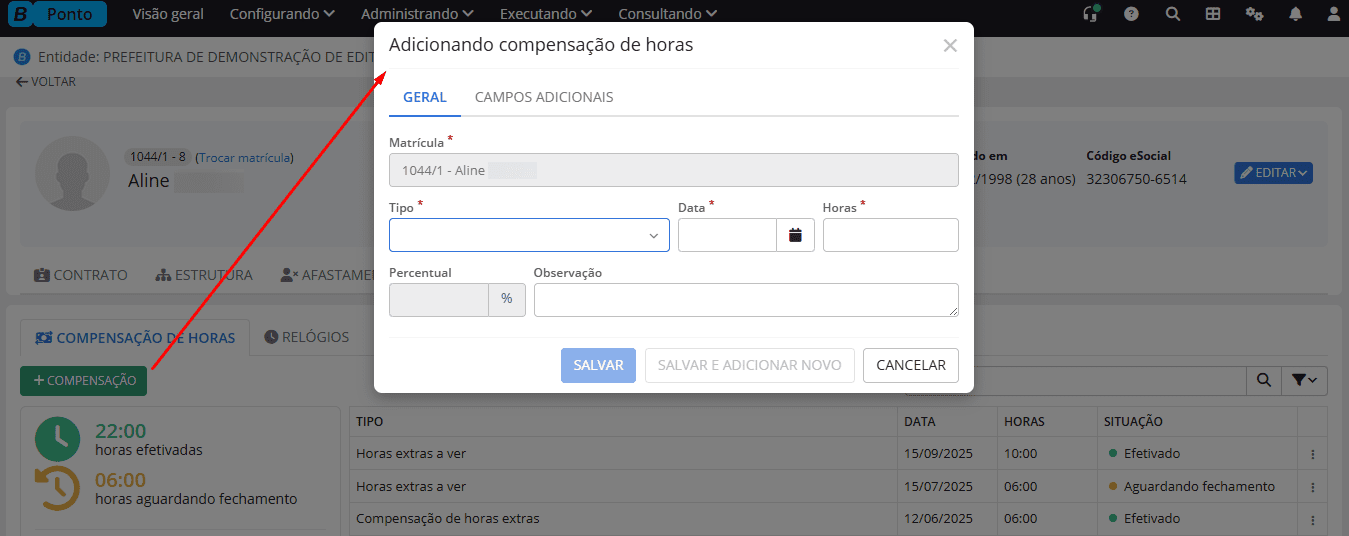
Task: Open row options for 15/07/2025 entry
Action: point(1312,487)
